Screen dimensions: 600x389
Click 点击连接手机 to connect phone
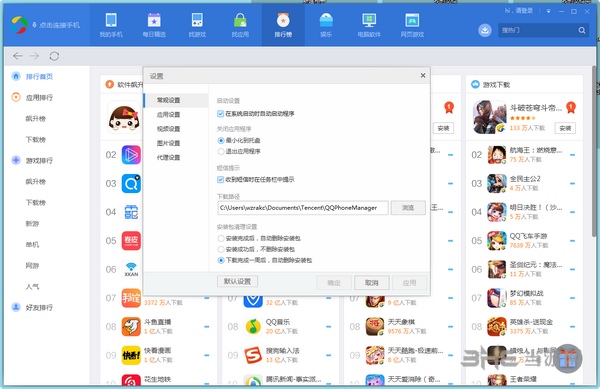point(59,25)
